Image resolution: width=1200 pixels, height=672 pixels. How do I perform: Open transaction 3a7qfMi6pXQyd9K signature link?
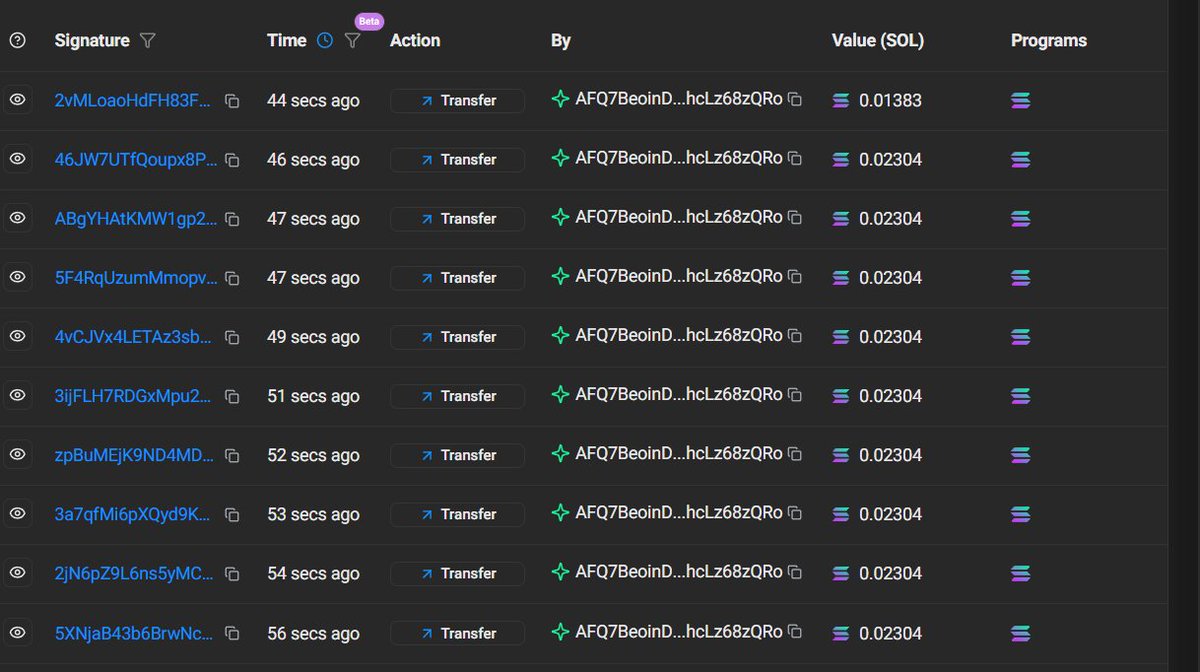click(133, 514)
